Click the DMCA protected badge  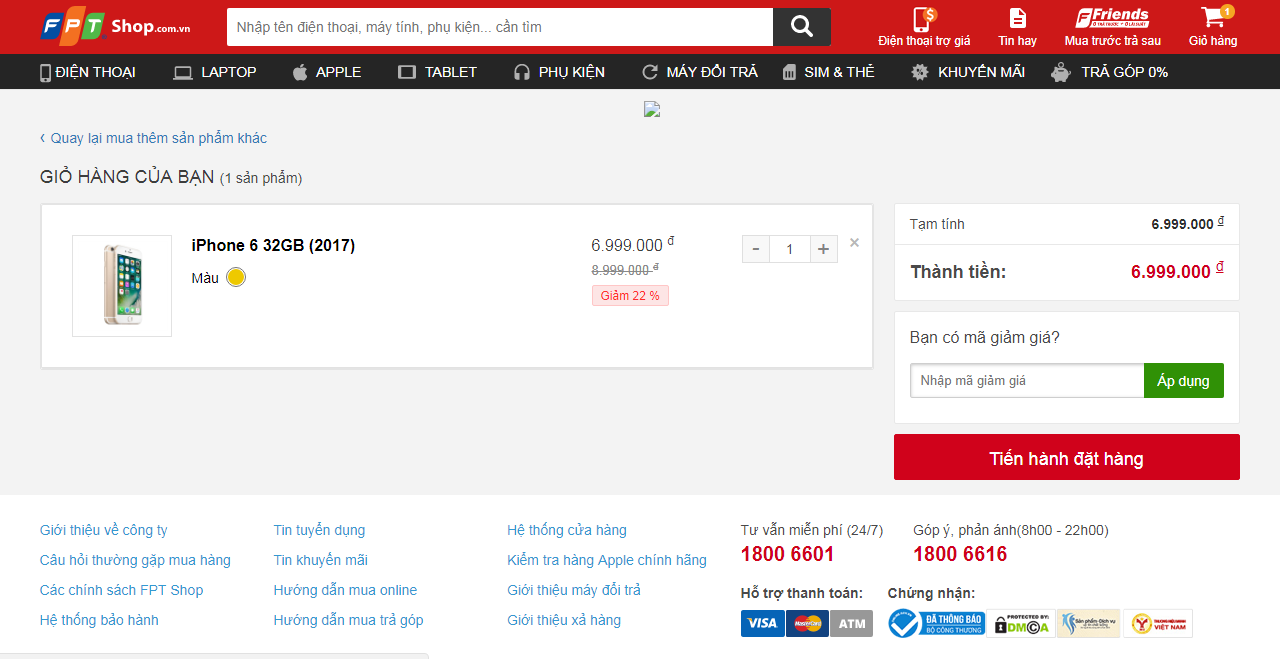[x=1021, y=624]
